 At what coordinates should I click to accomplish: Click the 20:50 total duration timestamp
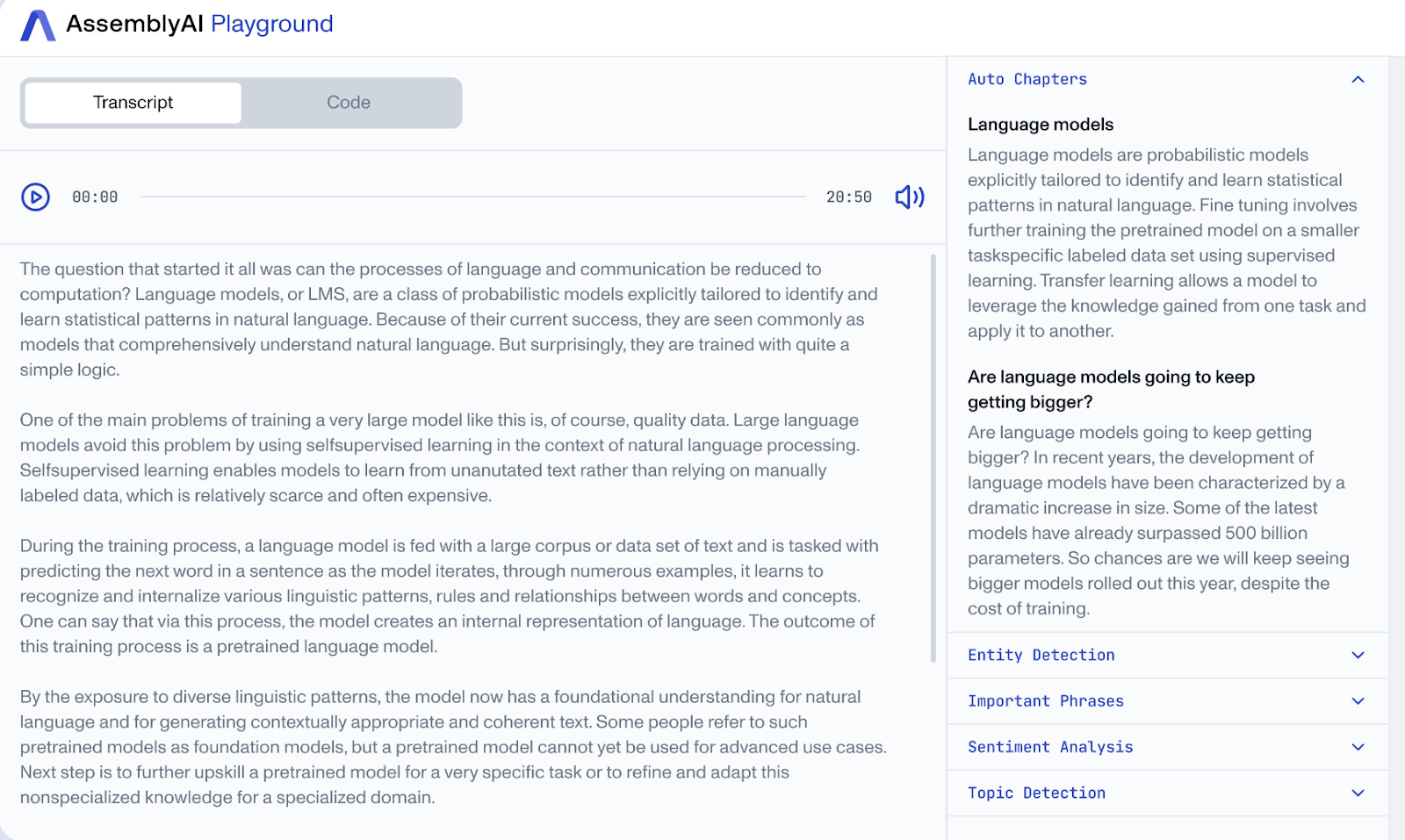click(x=848, y=197)
